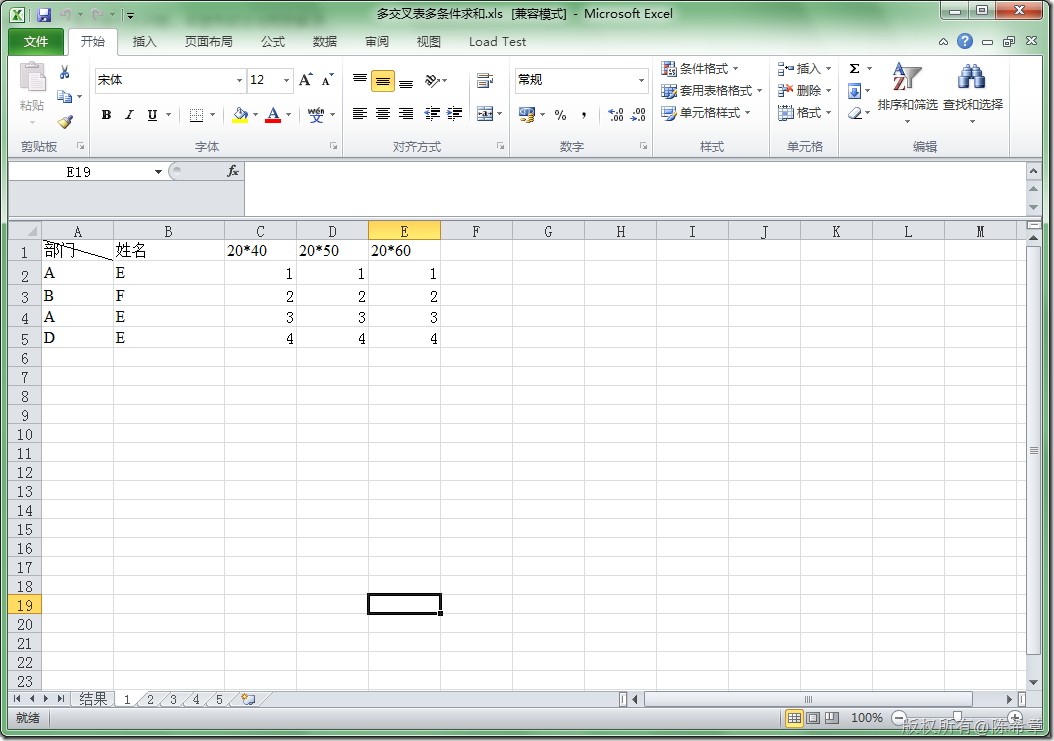This screenshot has height=741, width=1054.
Task: Click the formula bar input field
Action: click(635, 189)
